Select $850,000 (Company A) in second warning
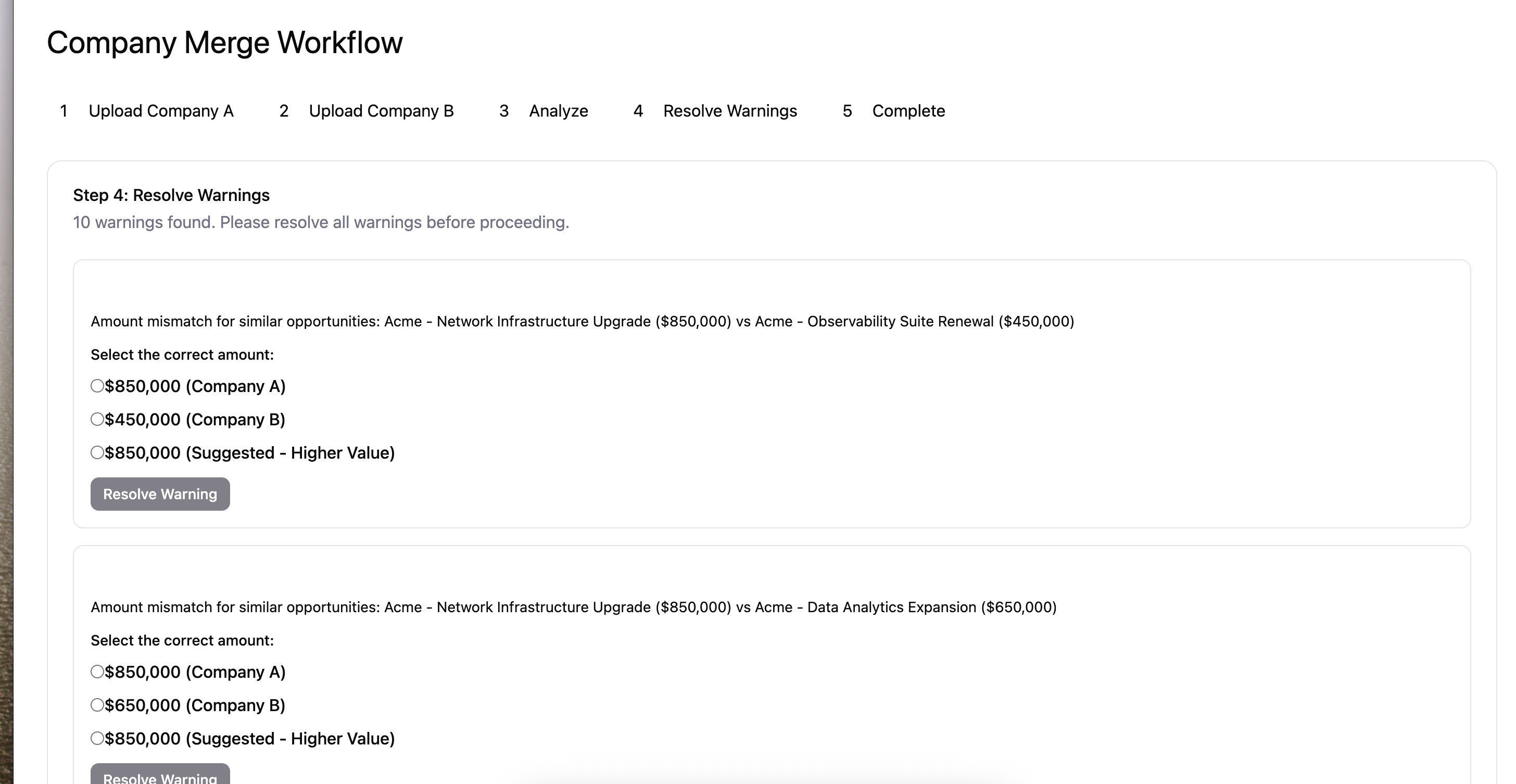 [98, 672]
